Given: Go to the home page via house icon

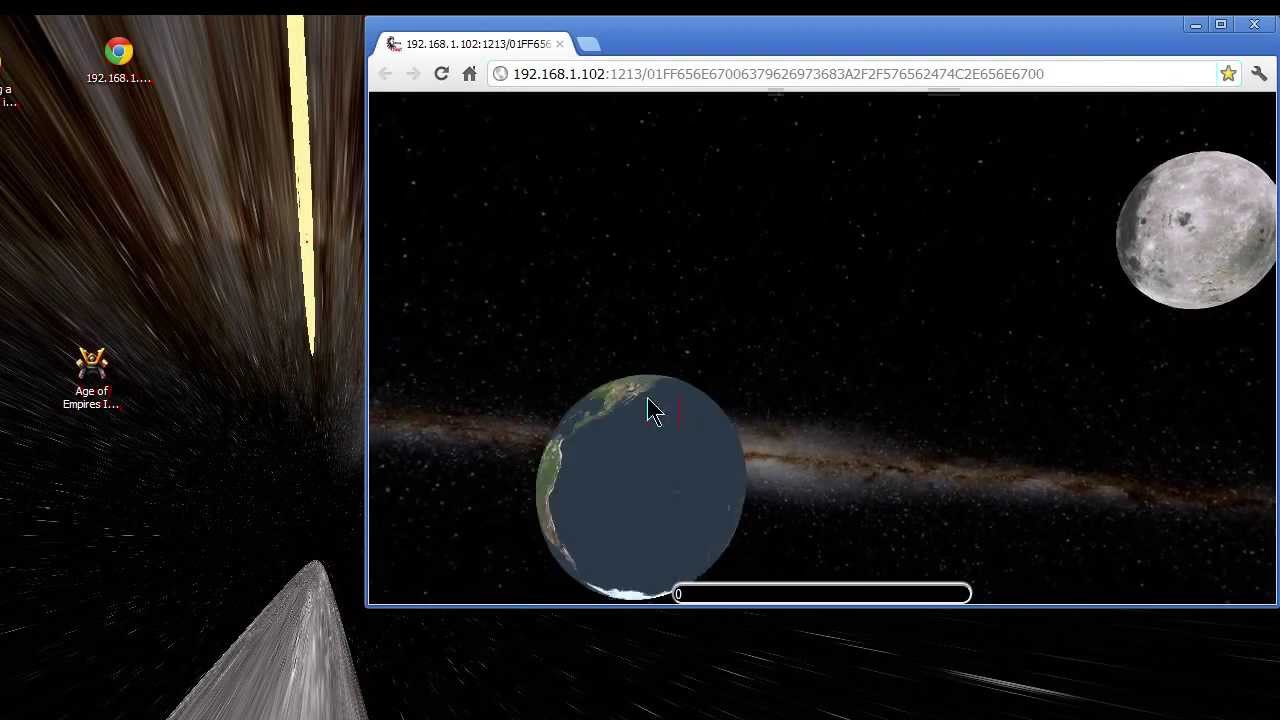Looking at the screenshot, I should pos(469,73).
